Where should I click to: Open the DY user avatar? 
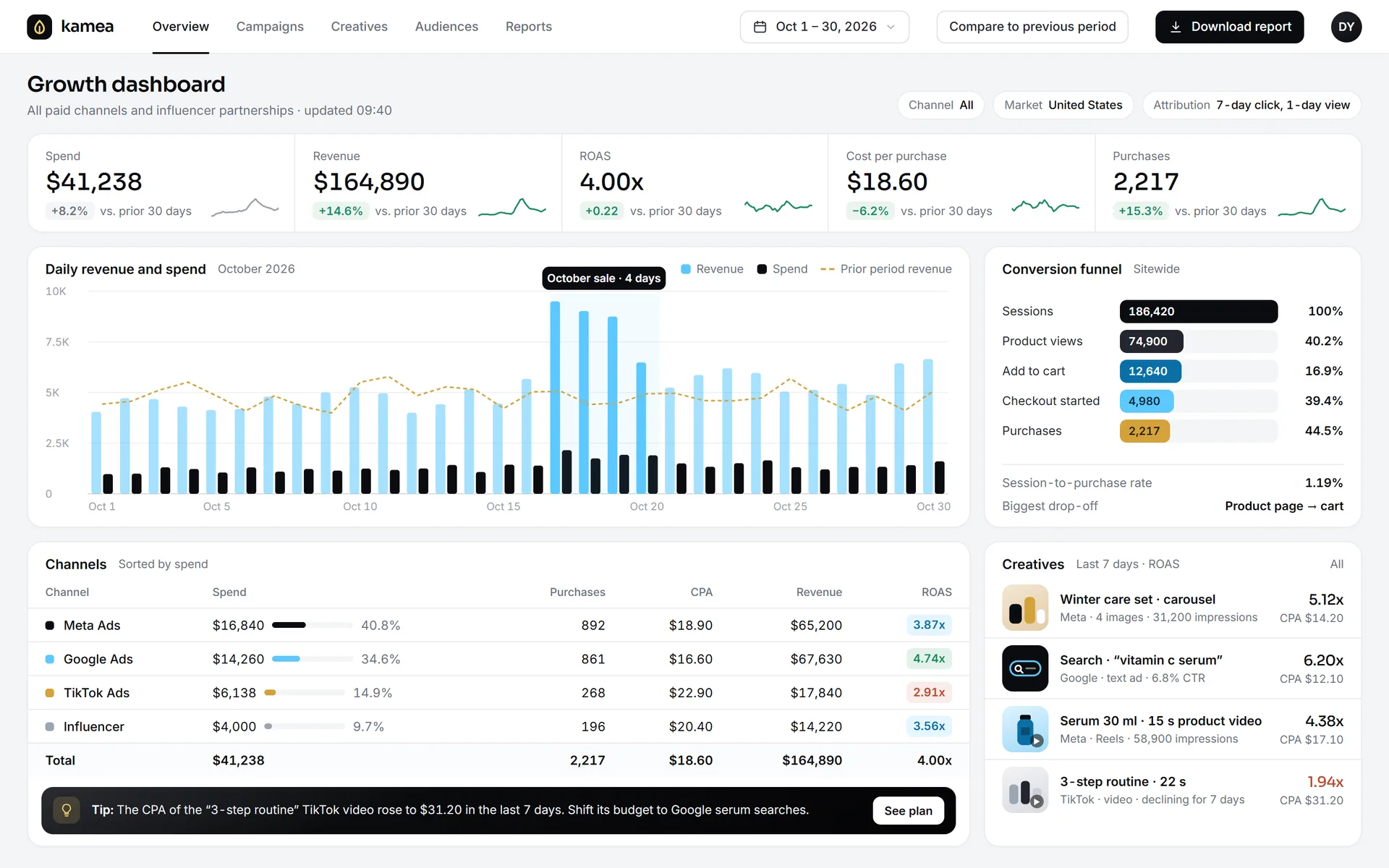[1346, 27]
